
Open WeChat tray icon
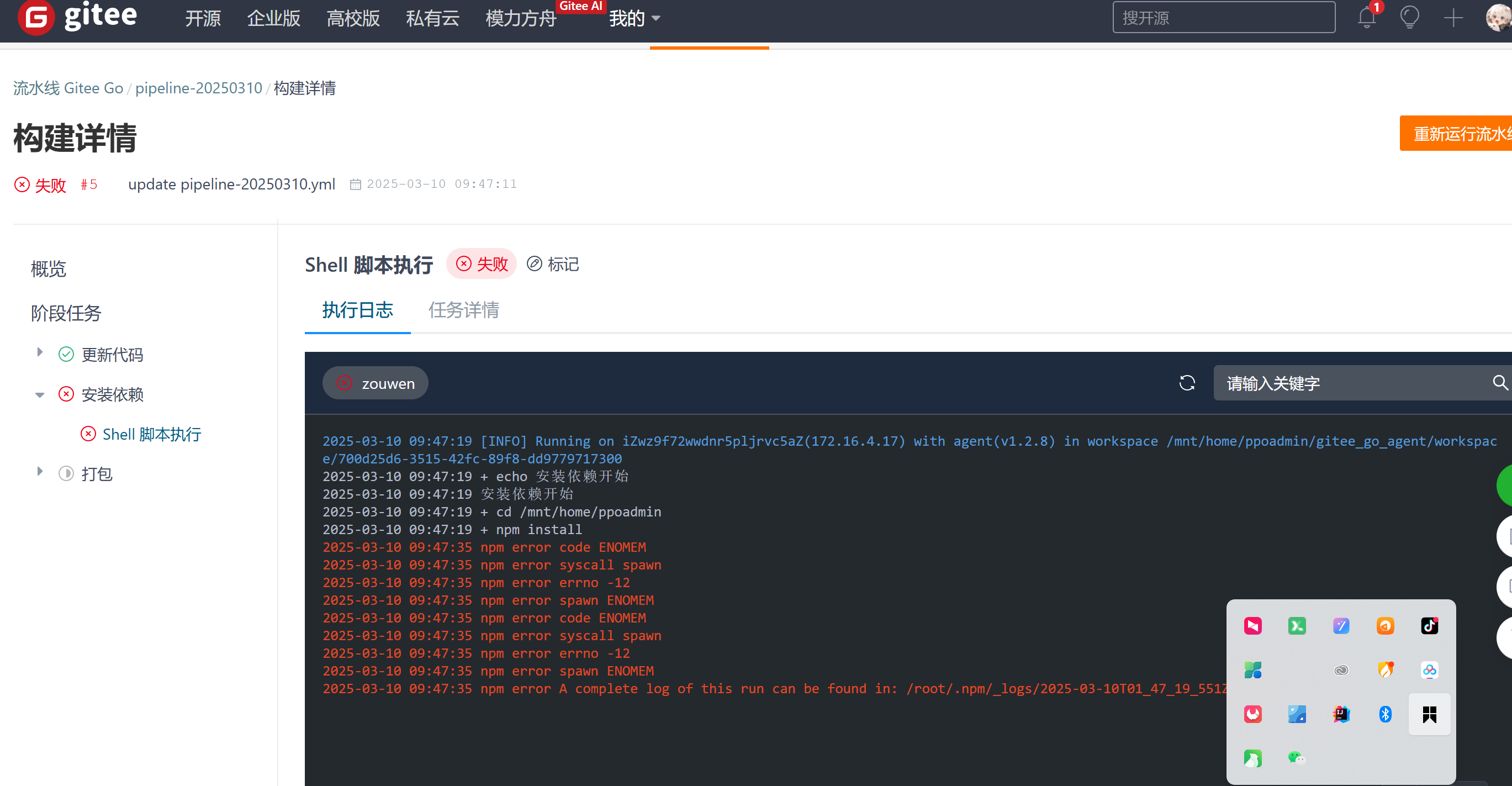pos(1297,758)
